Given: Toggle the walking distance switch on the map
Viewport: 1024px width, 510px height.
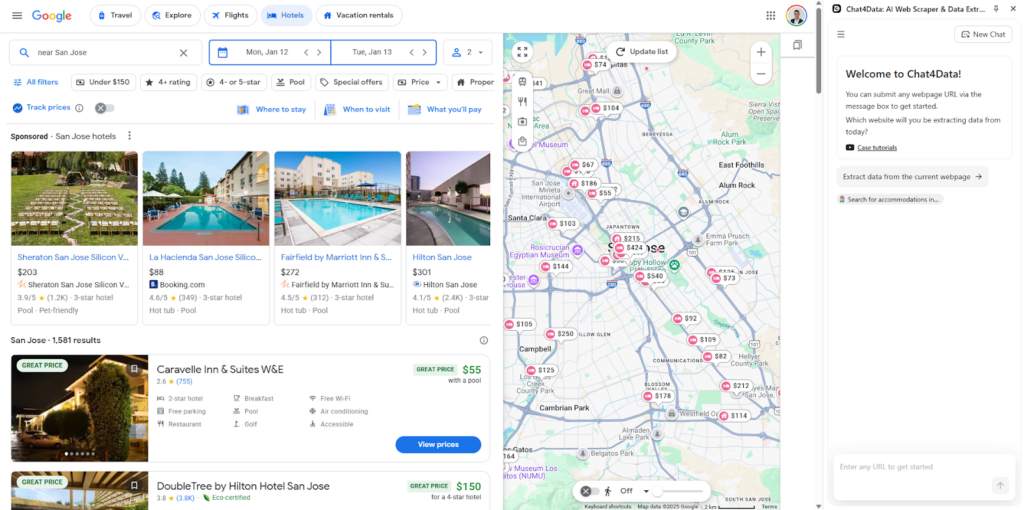Looking at the screenshot, I should pyautogui.click(x=590, y=491).
